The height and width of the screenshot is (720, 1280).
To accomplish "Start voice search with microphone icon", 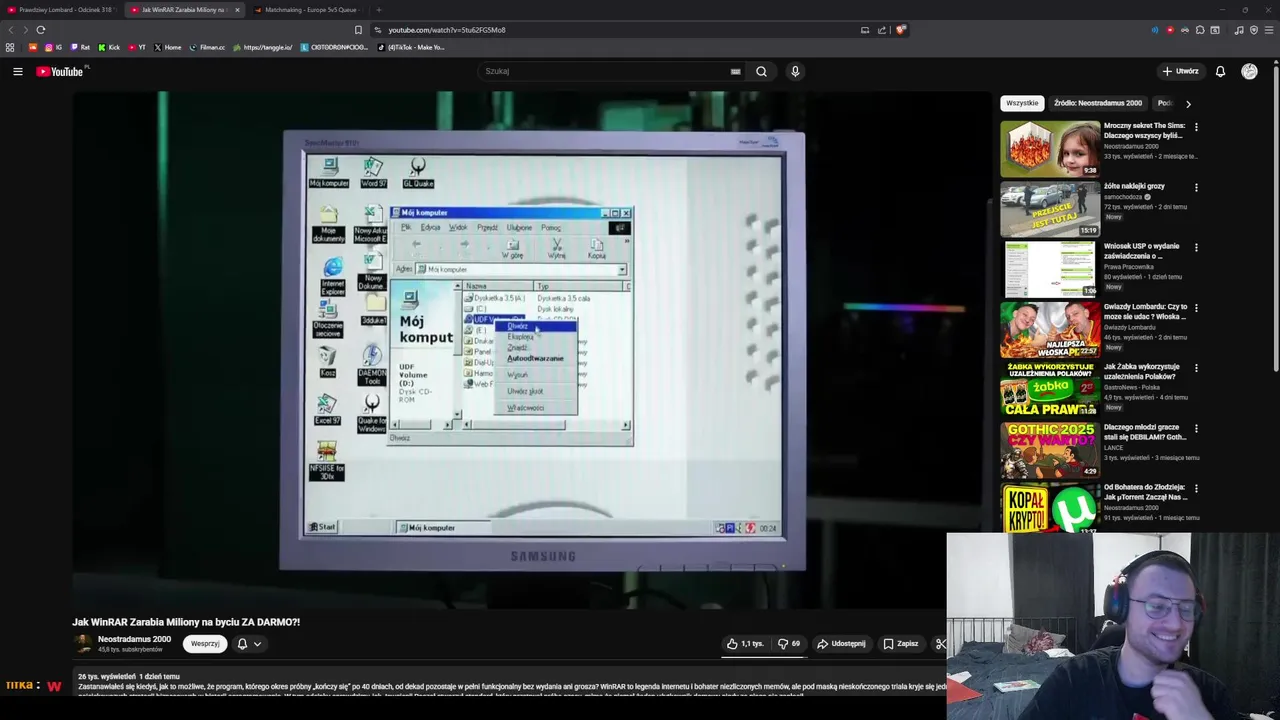I will 795,71.
